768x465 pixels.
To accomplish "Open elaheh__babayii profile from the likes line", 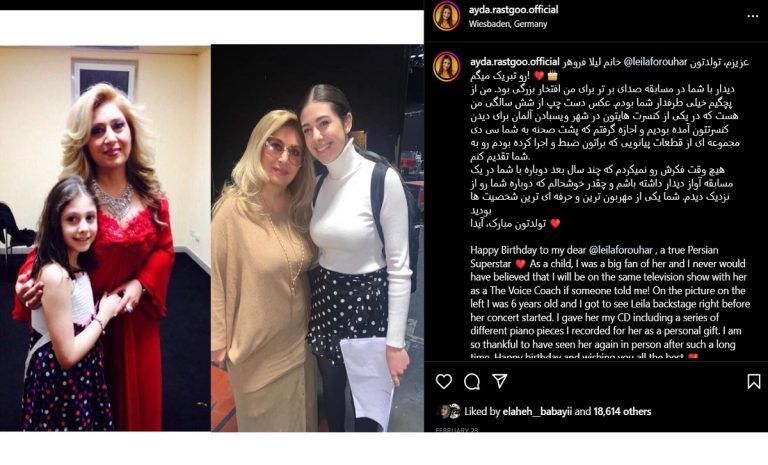I will pos(537,412).
